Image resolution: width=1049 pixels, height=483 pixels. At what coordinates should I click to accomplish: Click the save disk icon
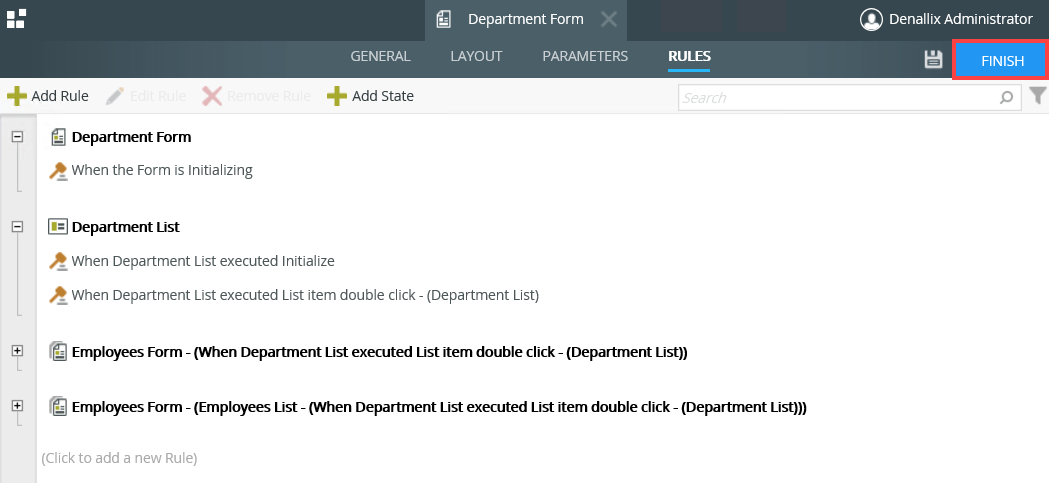[933, 59]
